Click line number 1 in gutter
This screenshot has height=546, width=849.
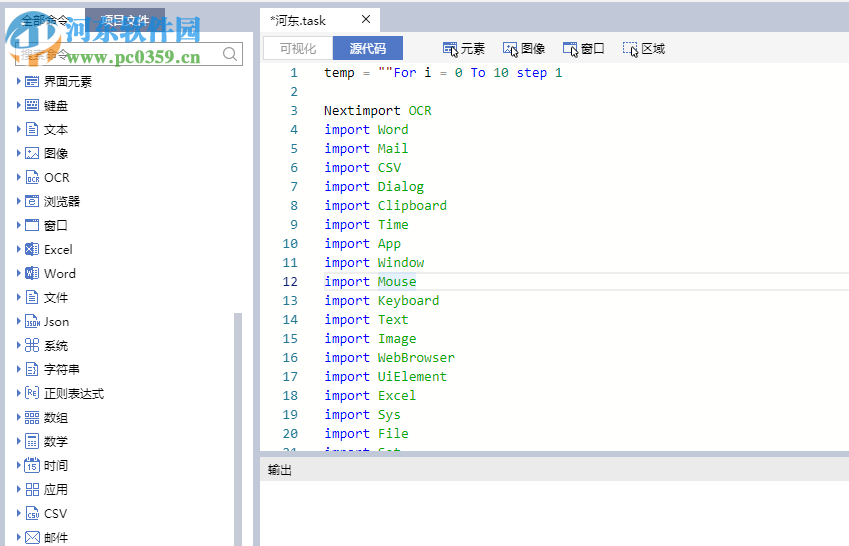[x=294, y=73]
